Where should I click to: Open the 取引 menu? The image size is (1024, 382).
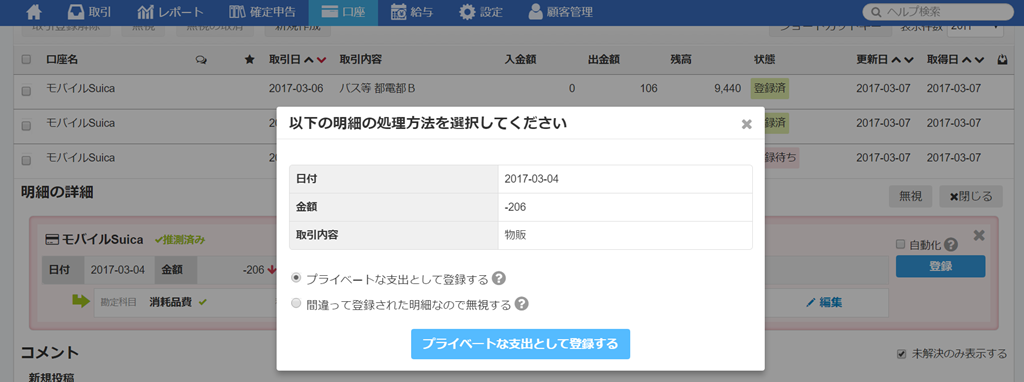(x=89, y=12)
